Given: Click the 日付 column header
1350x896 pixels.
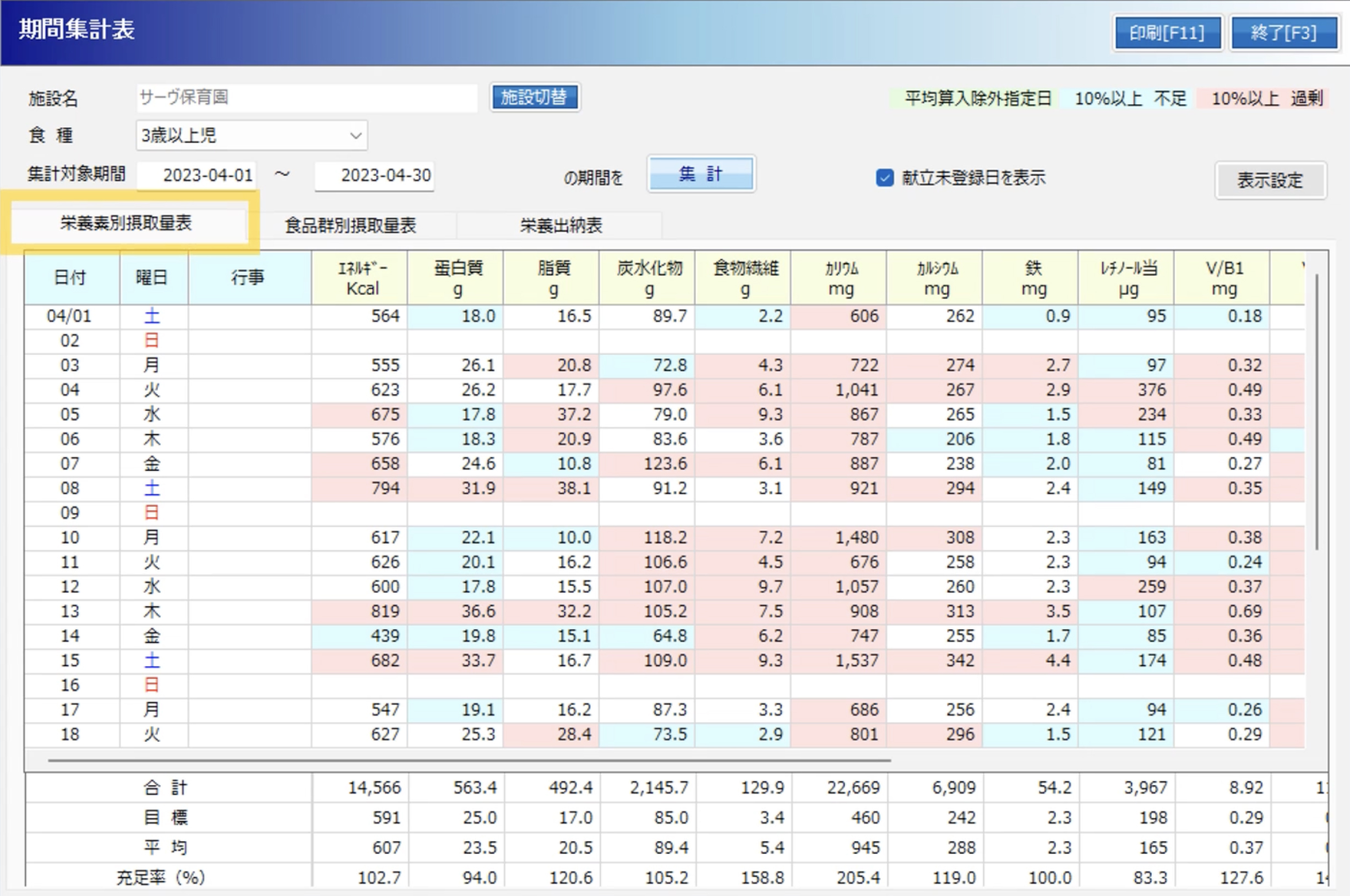Looking at the screenshot, I should (70, 278).
